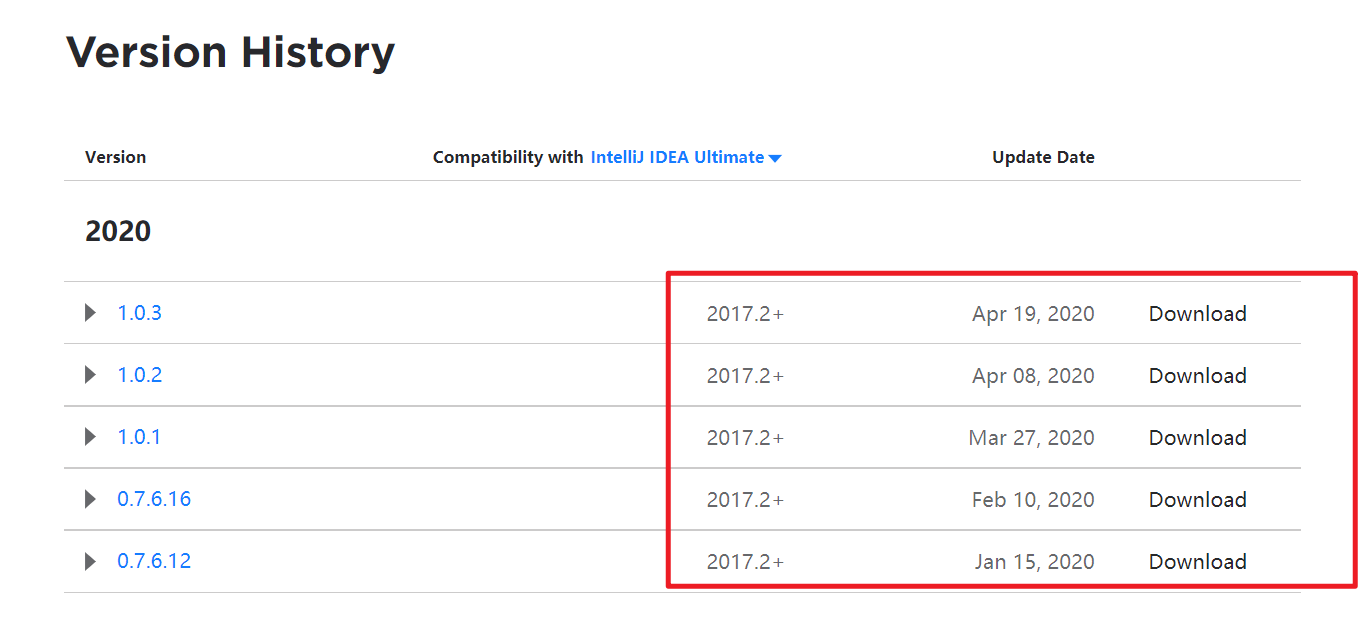Download version 1.0.3

coord(1197,314)
